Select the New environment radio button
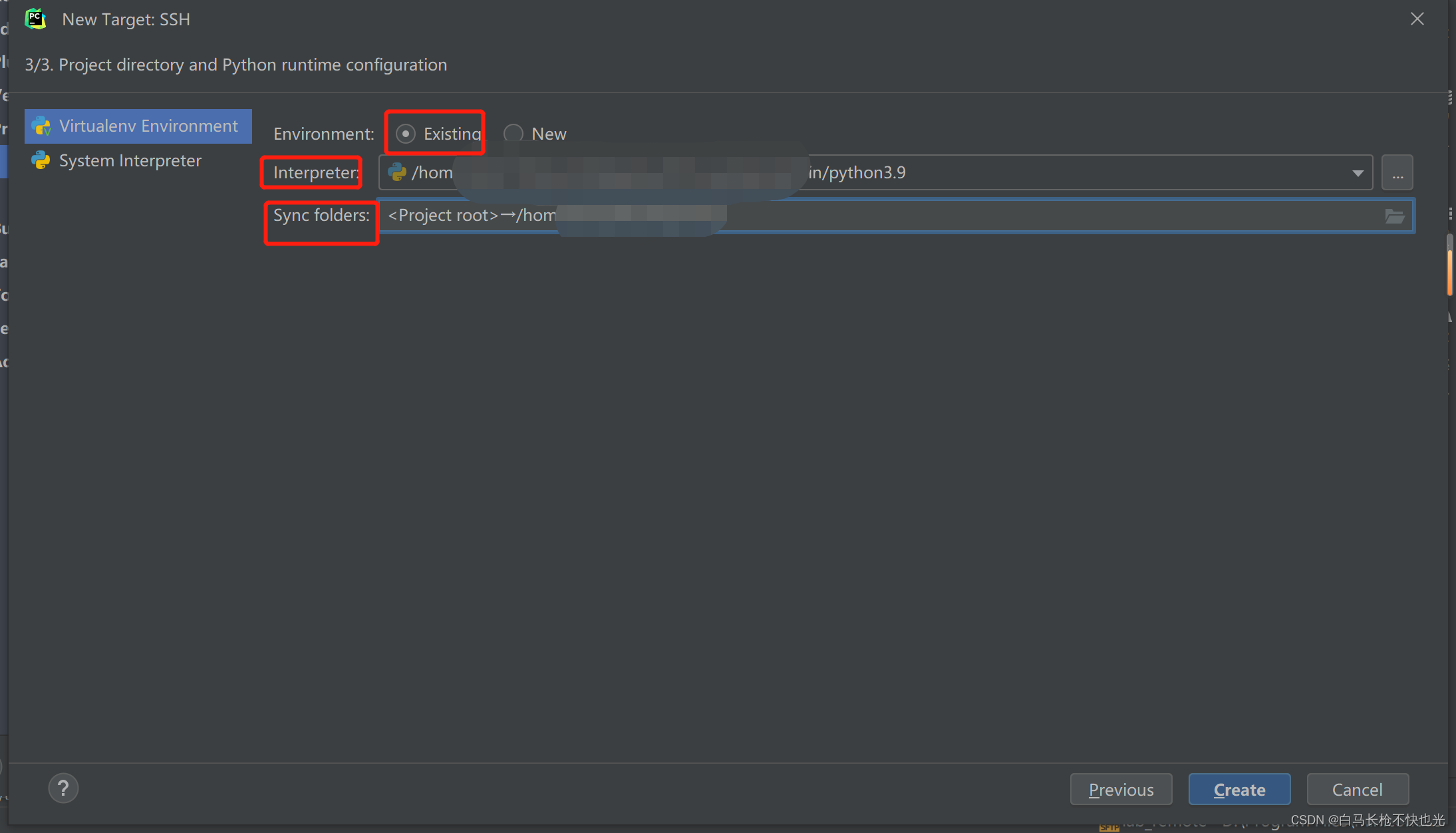Screen dimensions: 1456x833 click(x=513, y=134)
